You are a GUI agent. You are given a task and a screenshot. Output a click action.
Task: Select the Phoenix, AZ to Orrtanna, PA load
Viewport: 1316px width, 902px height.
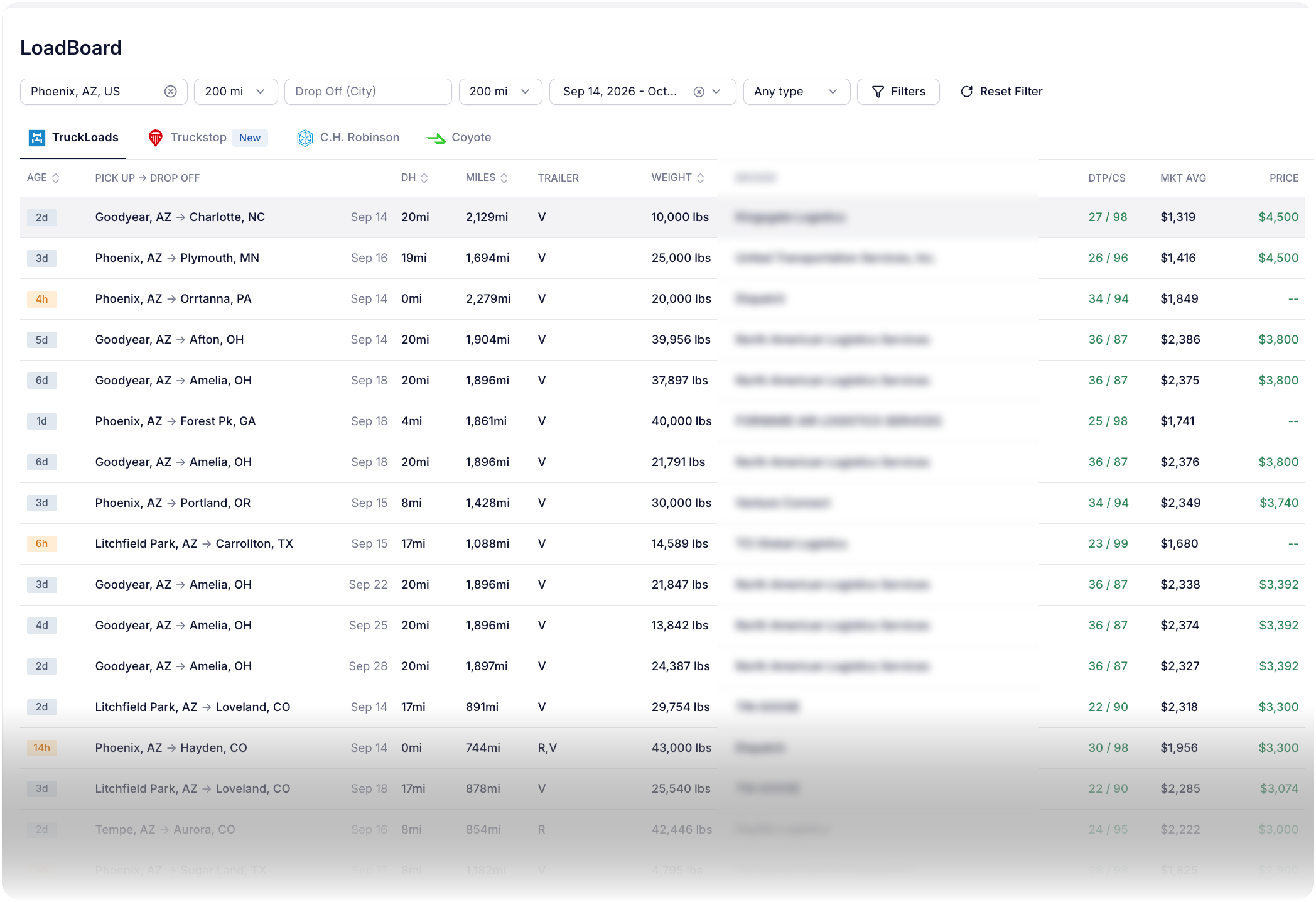click(x=662, y=299)
